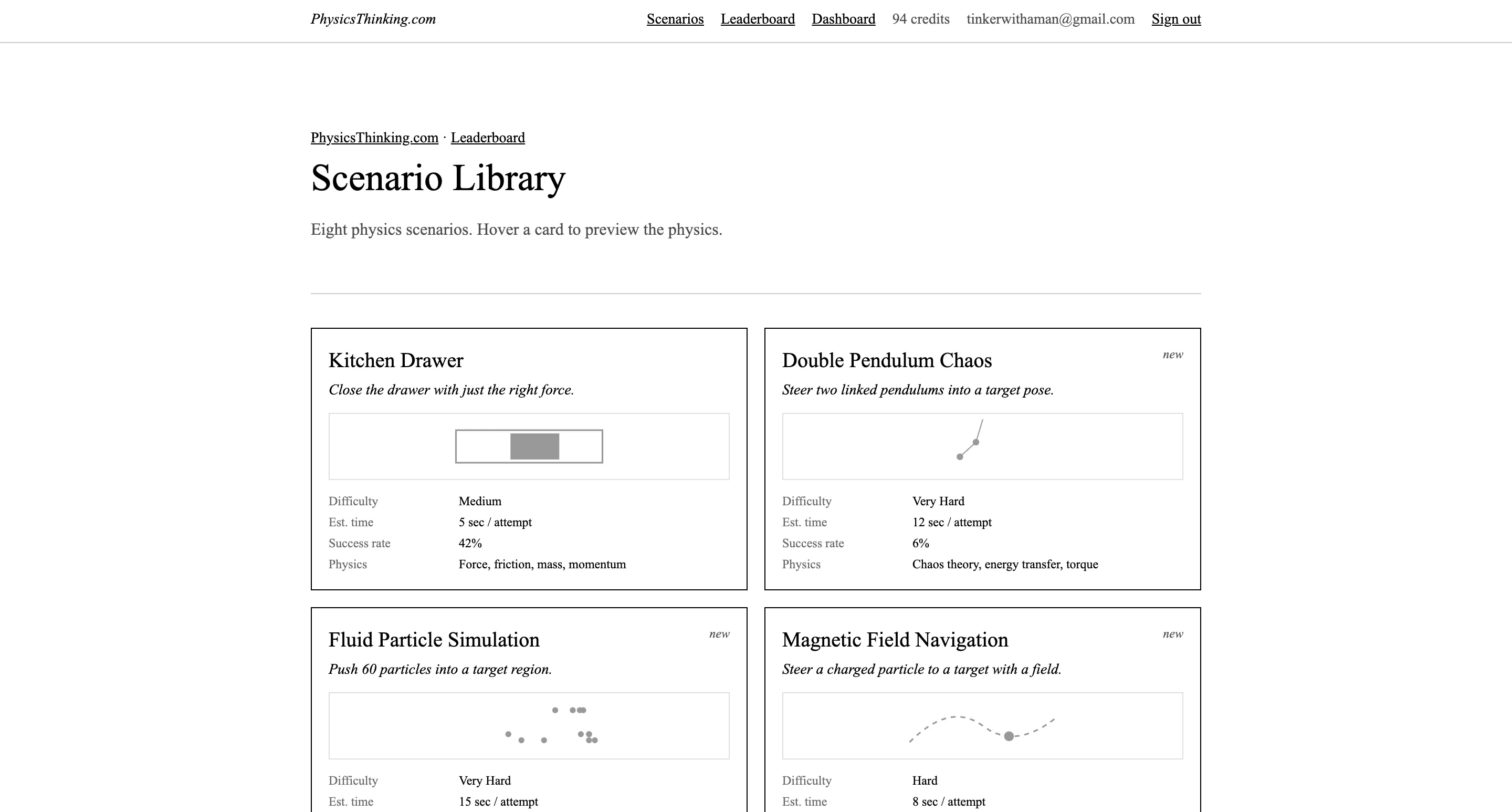Open the Double Pendulum Chaos scenario title

tap(887, 360)
